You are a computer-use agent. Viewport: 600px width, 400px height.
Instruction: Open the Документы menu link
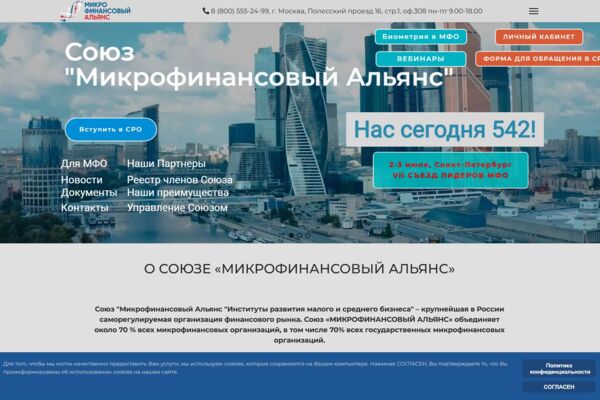pos(89,193)
